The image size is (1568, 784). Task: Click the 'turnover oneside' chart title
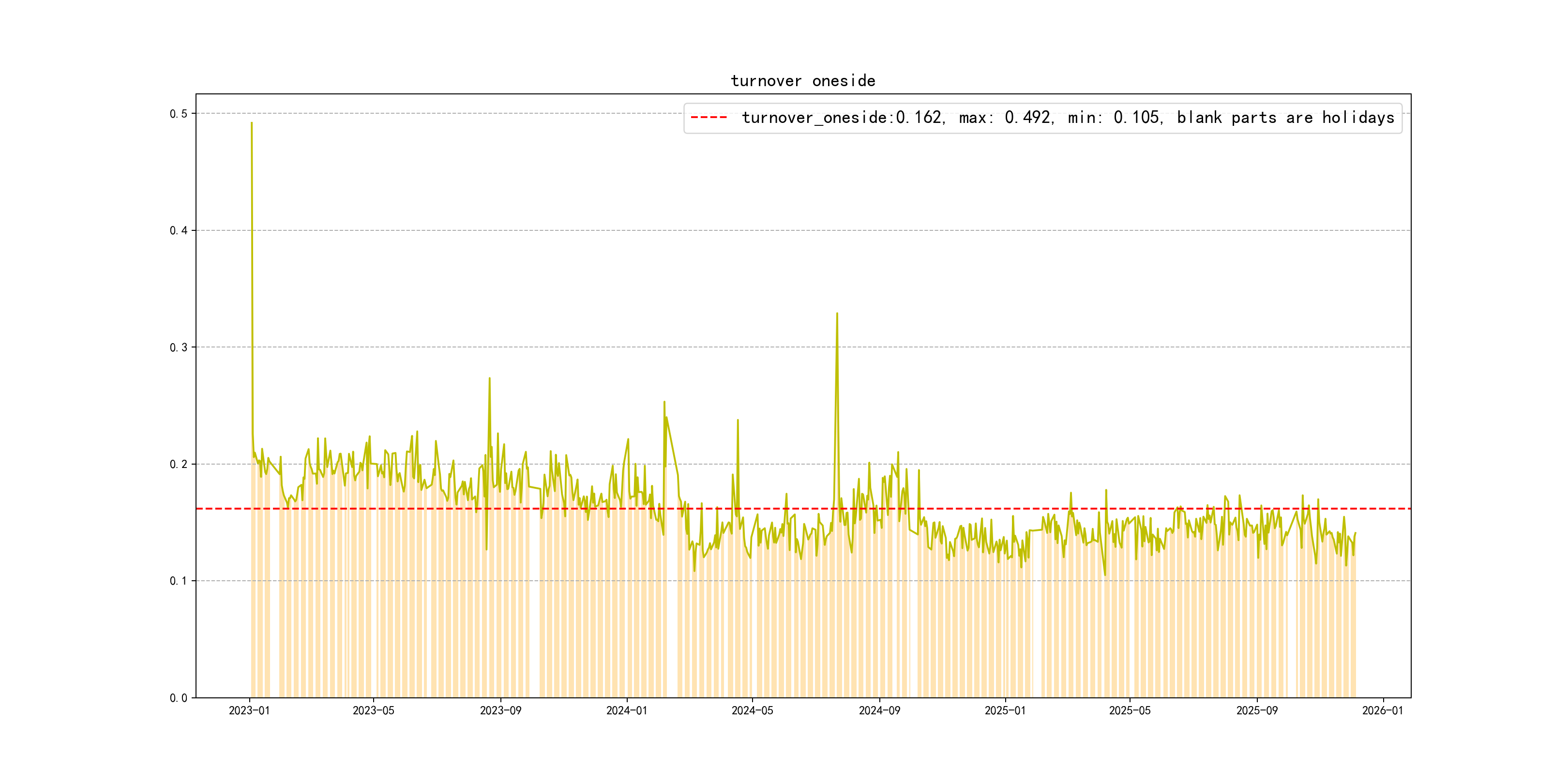pos(802,81)
